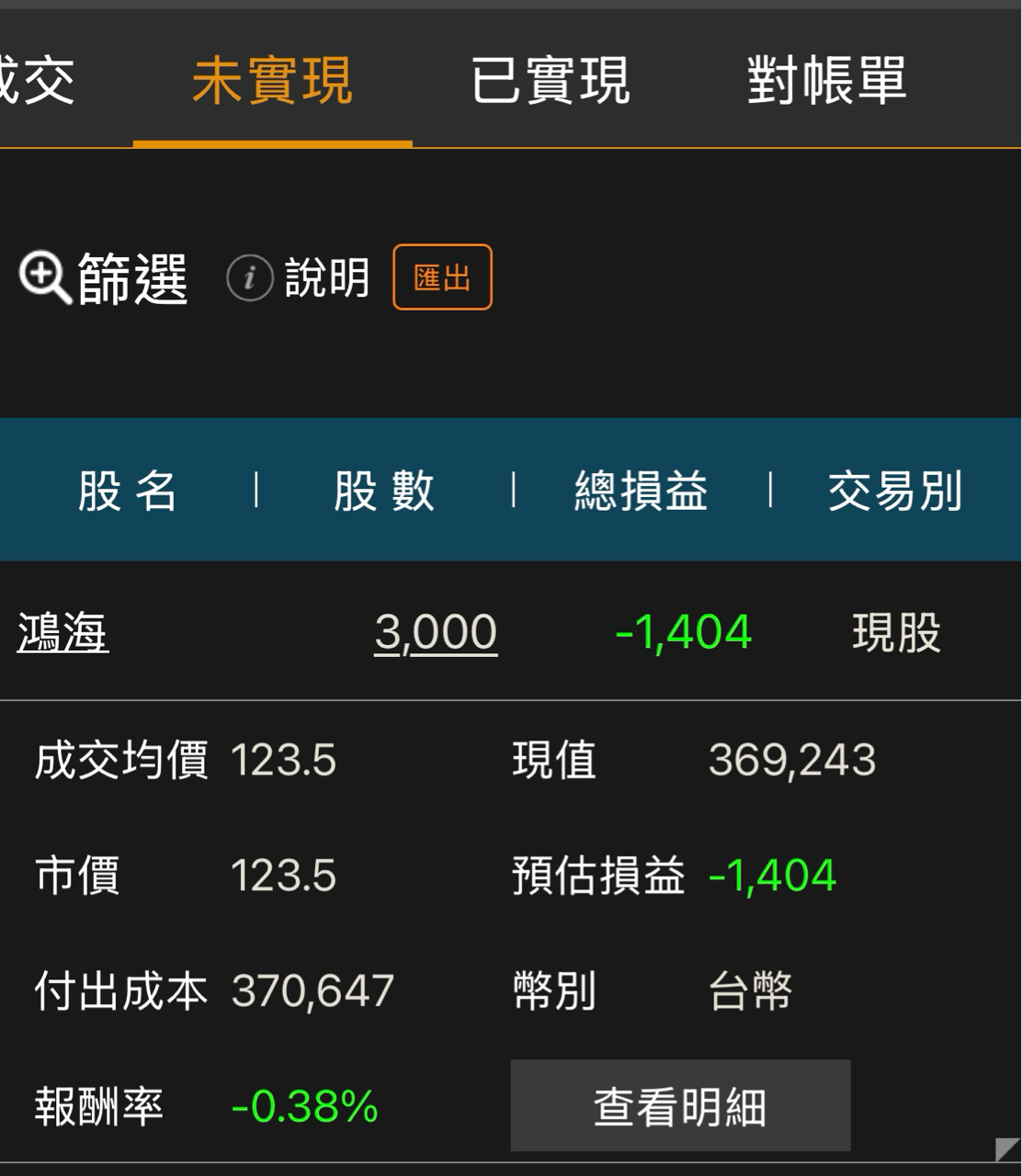Viewport: 1022px width, 1176px height.
Task: Click the -1,404 total profit-loss value
Action: pyautogui.click(x=683, y=632)
